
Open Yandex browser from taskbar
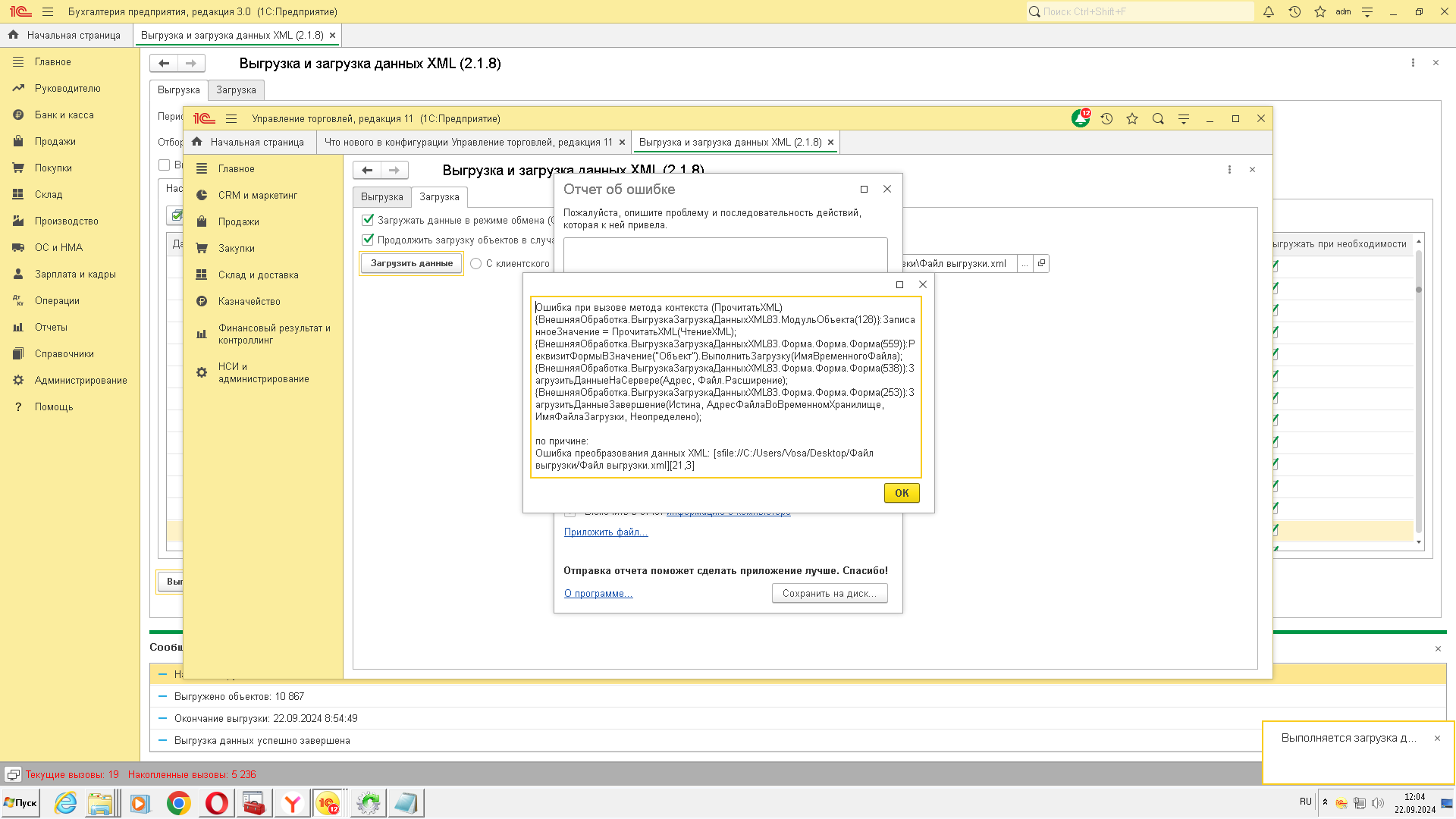[x=292, y=803]
